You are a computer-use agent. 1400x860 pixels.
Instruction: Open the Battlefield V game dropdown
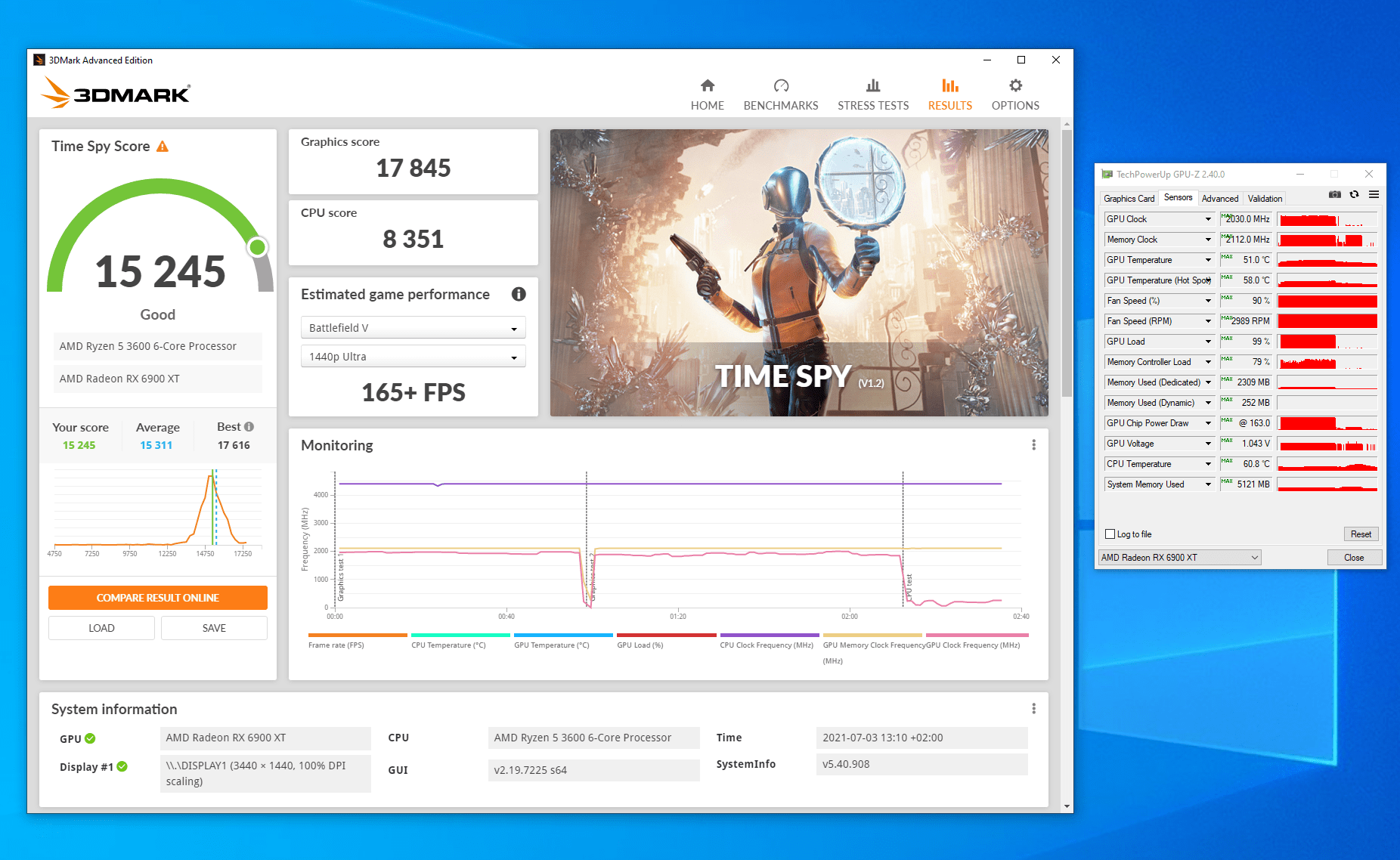[413, 327]
